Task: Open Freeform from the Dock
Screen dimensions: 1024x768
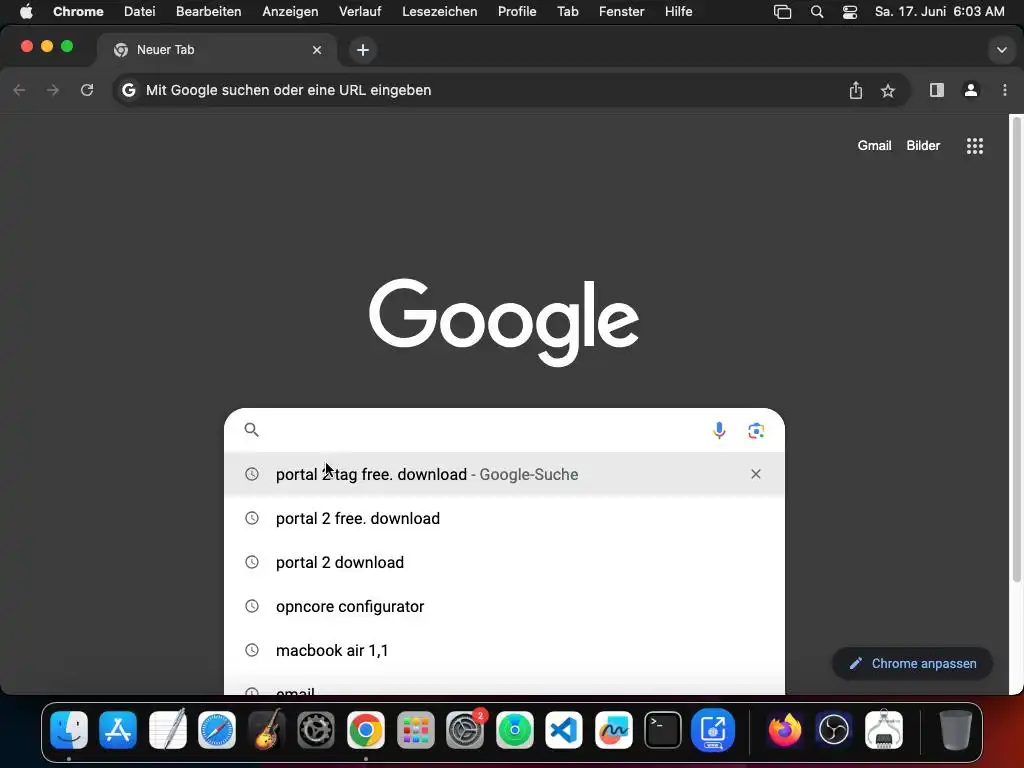Action: pyautogui.click(x=613, y=729)
